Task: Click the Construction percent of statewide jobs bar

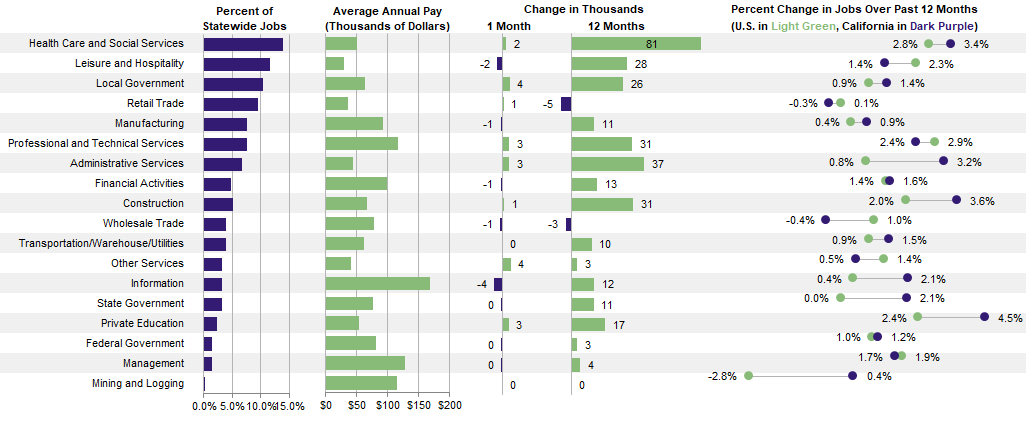Action: pyautogui.click(x=218, y=204)
